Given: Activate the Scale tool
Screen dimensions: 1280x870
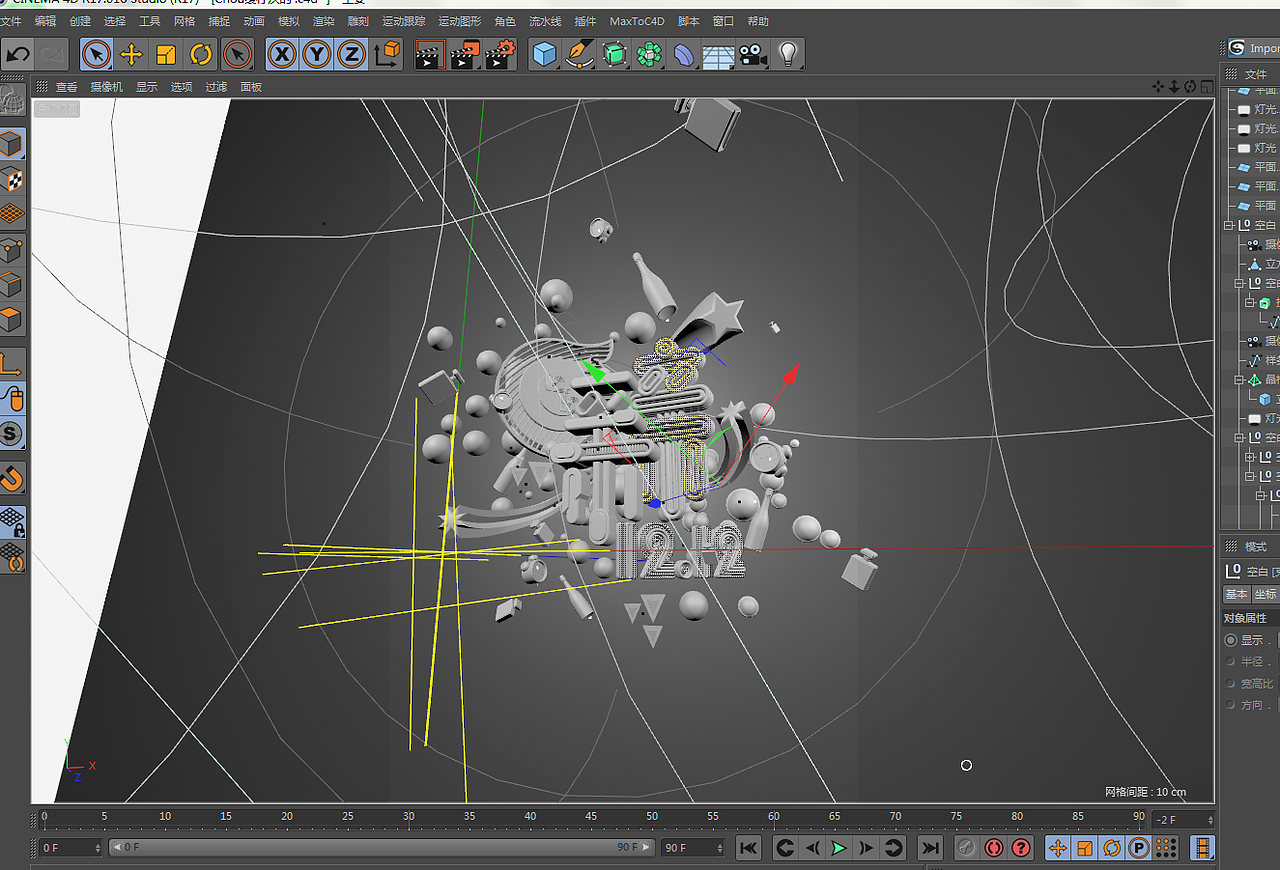Looking at the screenshot, I should coord(166,54).
